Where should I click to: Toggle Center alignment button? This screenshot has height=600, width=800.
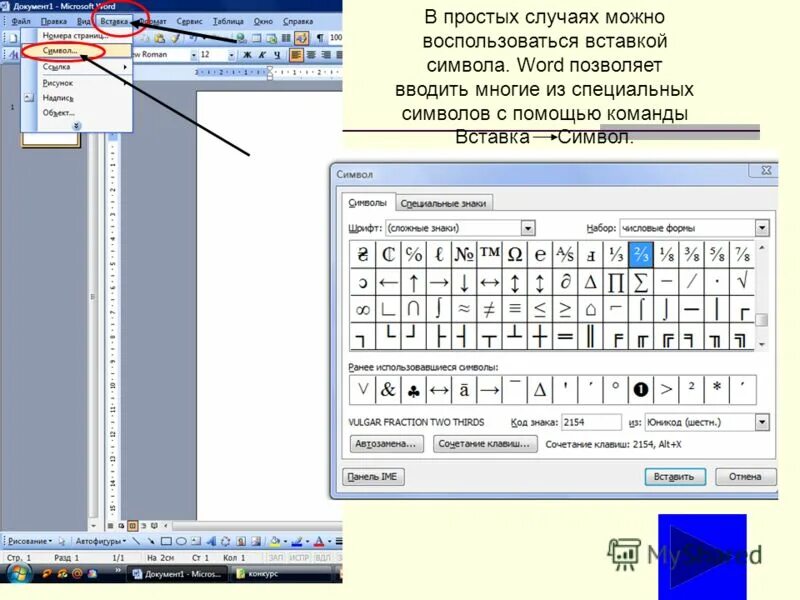(311, 55)
